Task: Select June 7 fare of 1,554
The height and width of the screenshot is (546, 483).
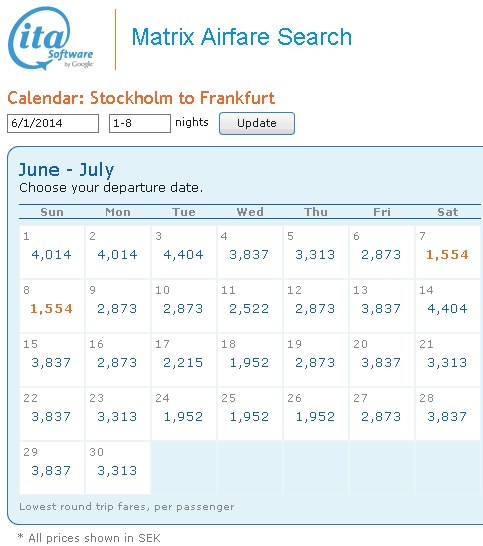Action: click(447, 255)
